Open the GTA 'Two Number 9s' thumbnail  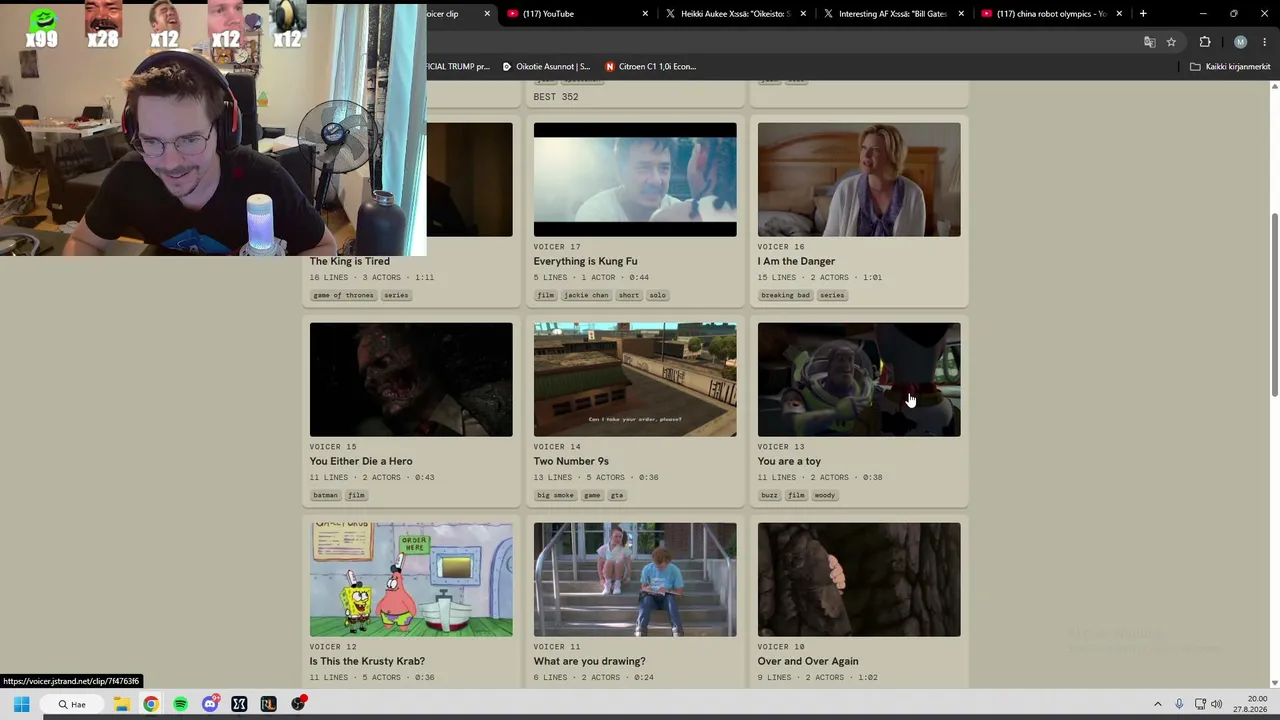pyautogui.click(x=635, y=379)
